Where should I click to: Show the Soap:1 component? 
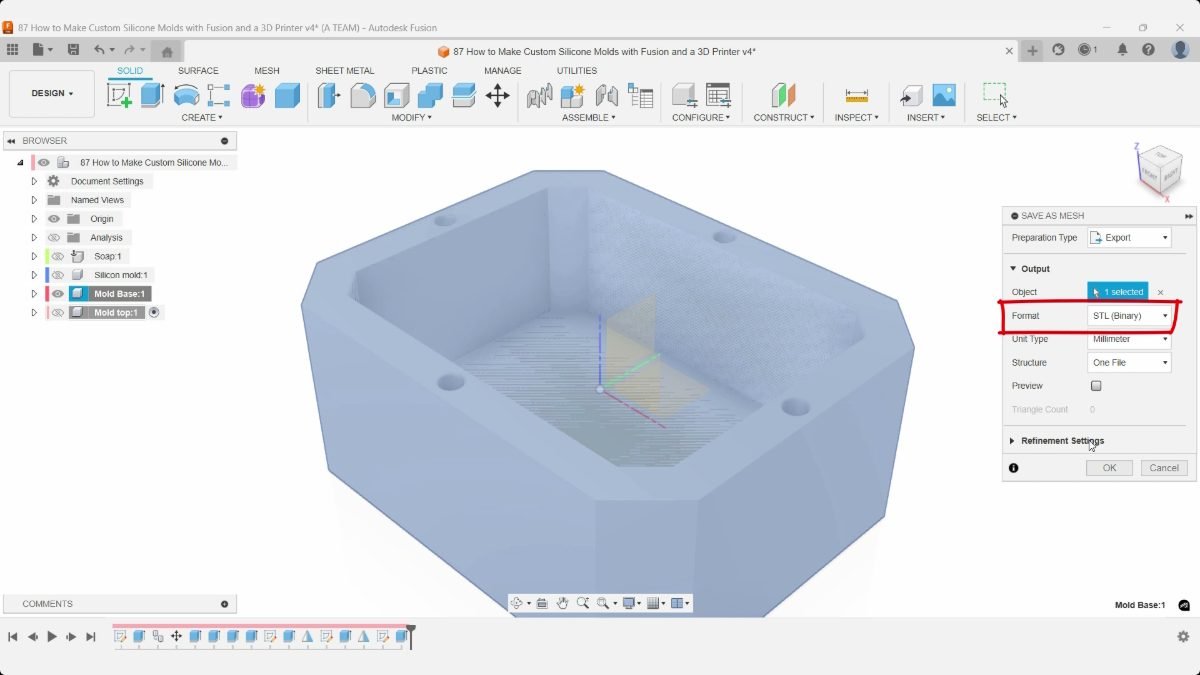[58, 256]
